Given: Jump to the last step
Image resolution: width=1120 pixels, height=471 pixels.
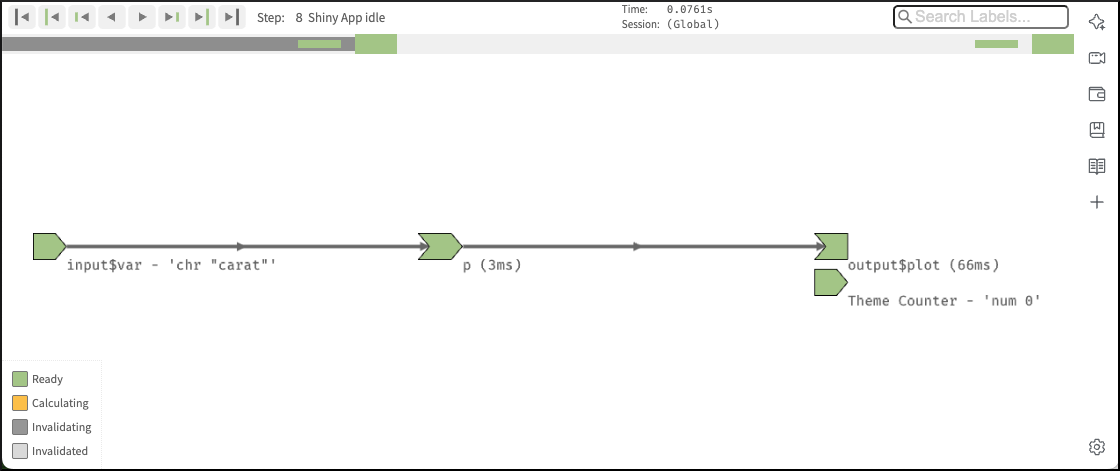Looking at the screenshot, I should (232, 17).
